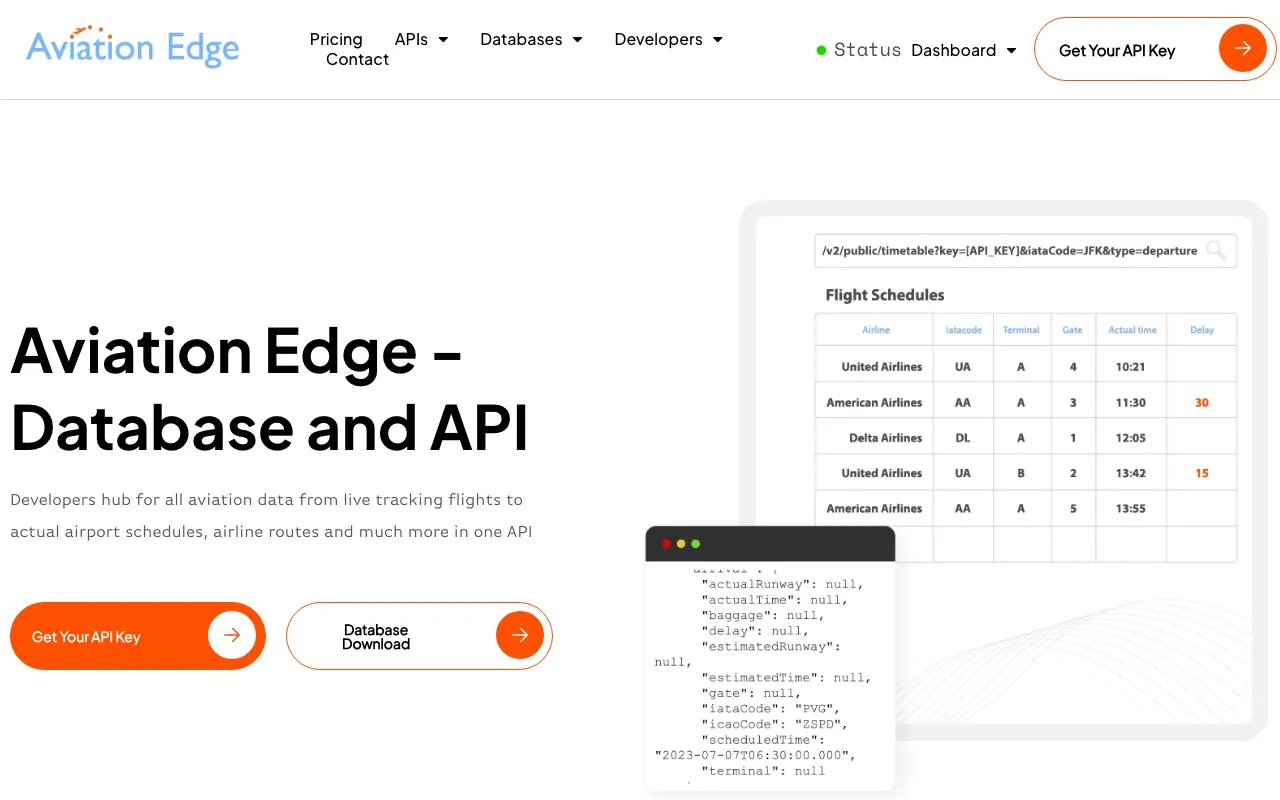
Task: Click the Aviation Edge logo
Action: pos(133,46)
